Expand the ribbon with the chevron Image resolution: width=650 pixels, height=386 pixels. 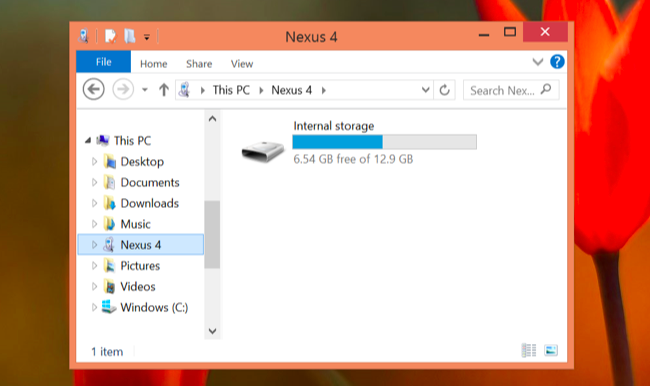[x=538, y=62]
